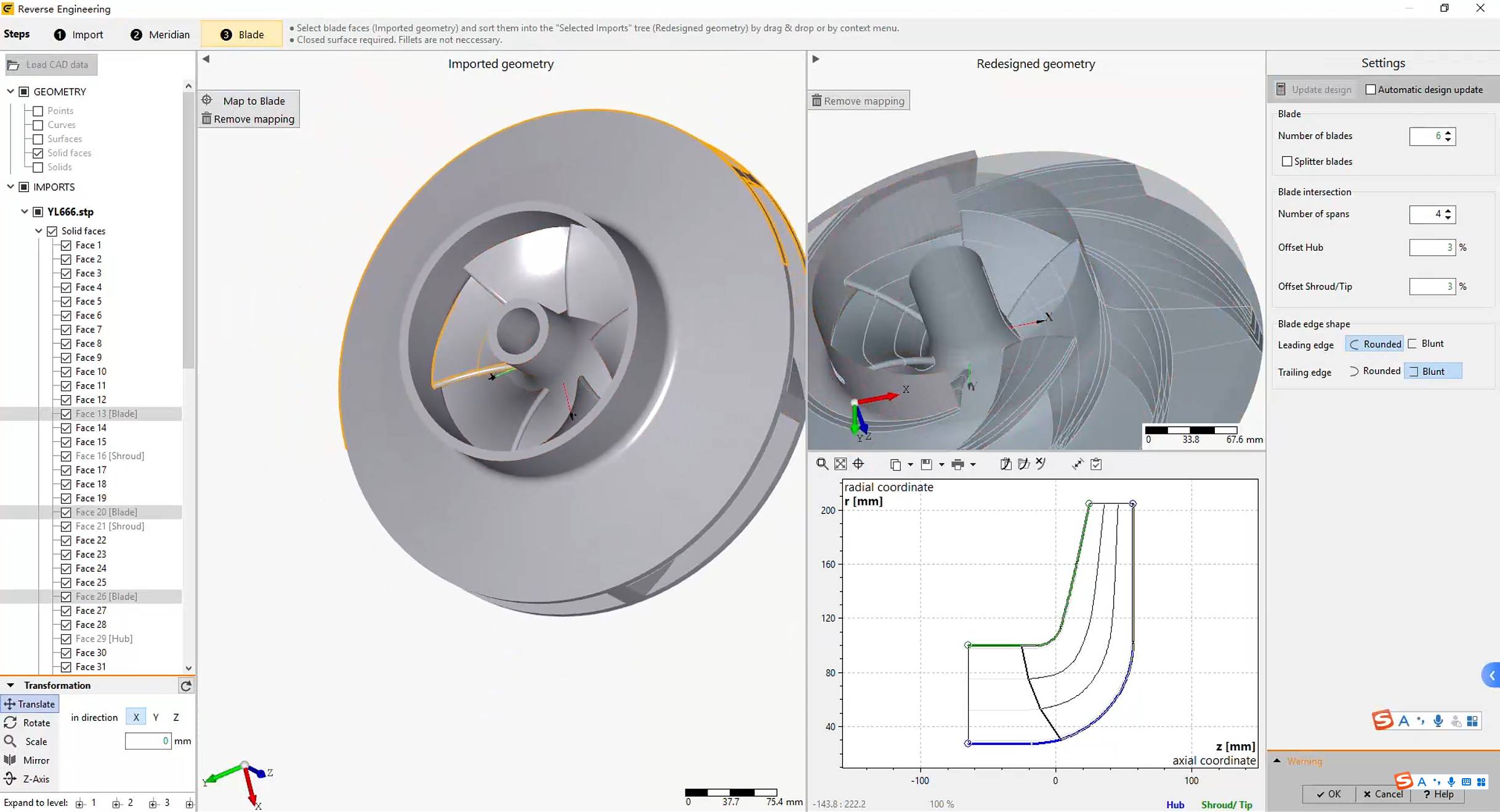Click the fit view icon in diagram toolbar
The height and width of the screenshot is (812, 1500).
click(841, 464)
